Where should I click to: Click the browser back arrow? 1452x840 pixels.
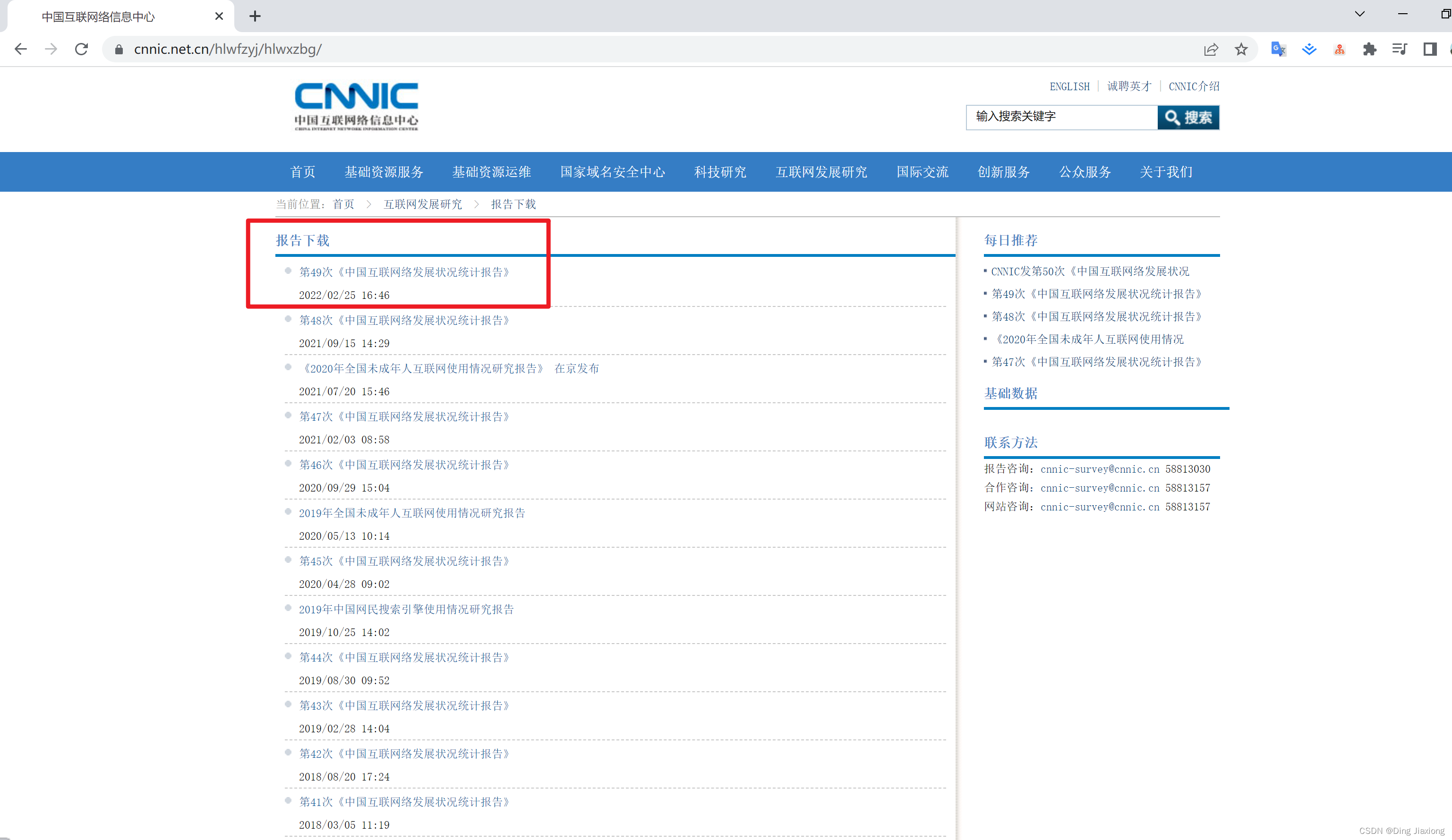pyautogui.click(x=21, y=49)
